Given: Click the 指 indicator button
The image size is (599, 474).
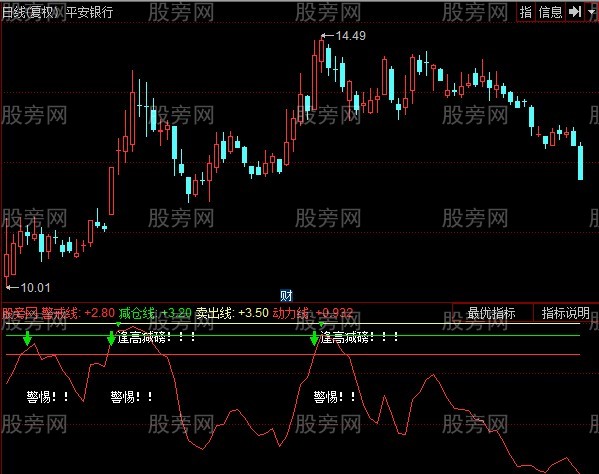Looking at the screenshot, I should click(x=526, y=12).
